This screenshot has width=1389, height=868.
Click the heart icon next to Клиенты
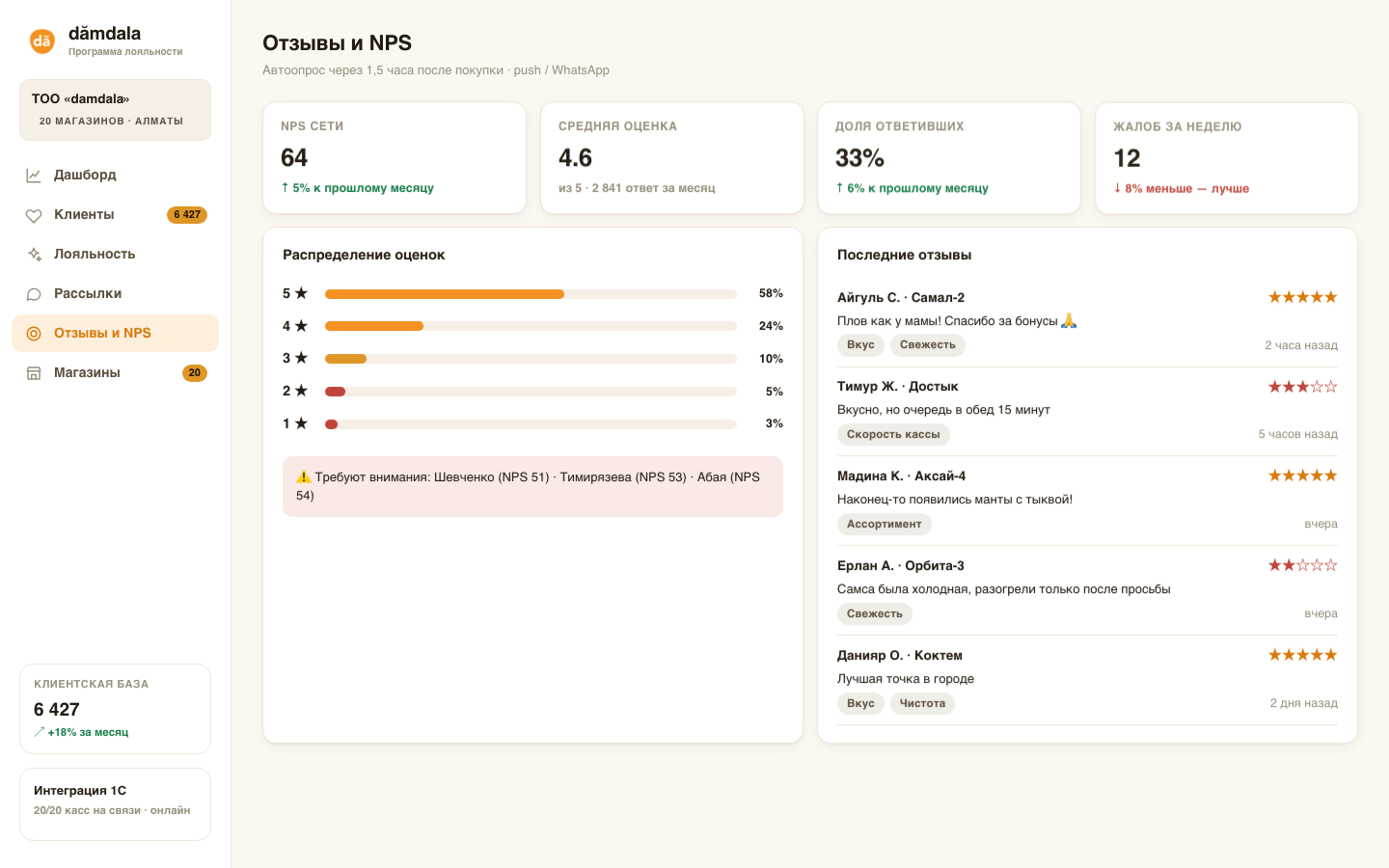point(34,215)
